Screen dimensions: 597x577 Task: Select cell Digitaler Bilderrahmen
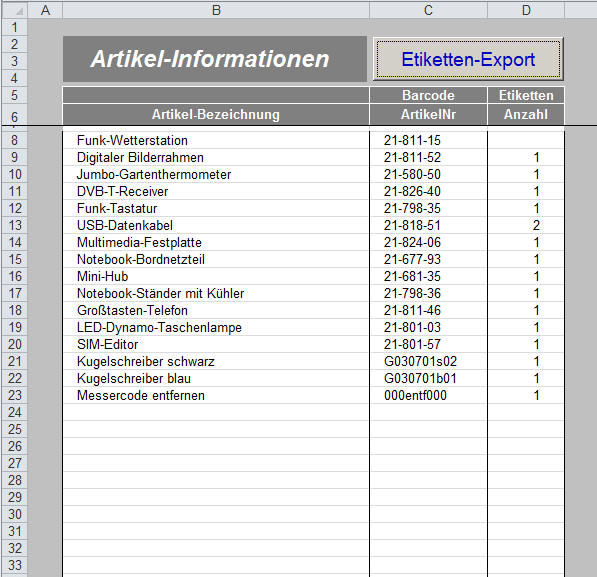pyautogui.click(x=216, y=157)
